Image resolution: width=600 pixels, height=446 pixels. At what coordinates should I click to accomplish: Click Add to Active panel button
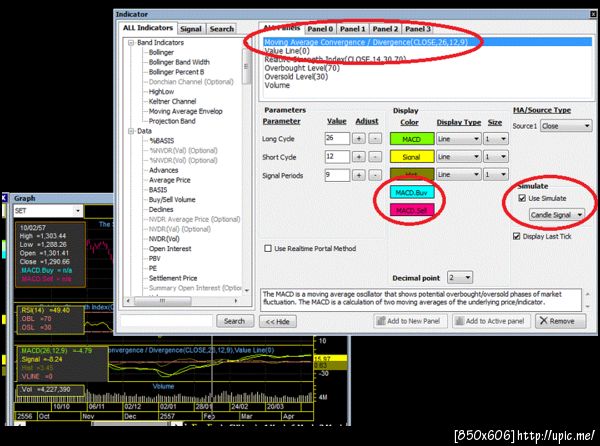[491, 321]
